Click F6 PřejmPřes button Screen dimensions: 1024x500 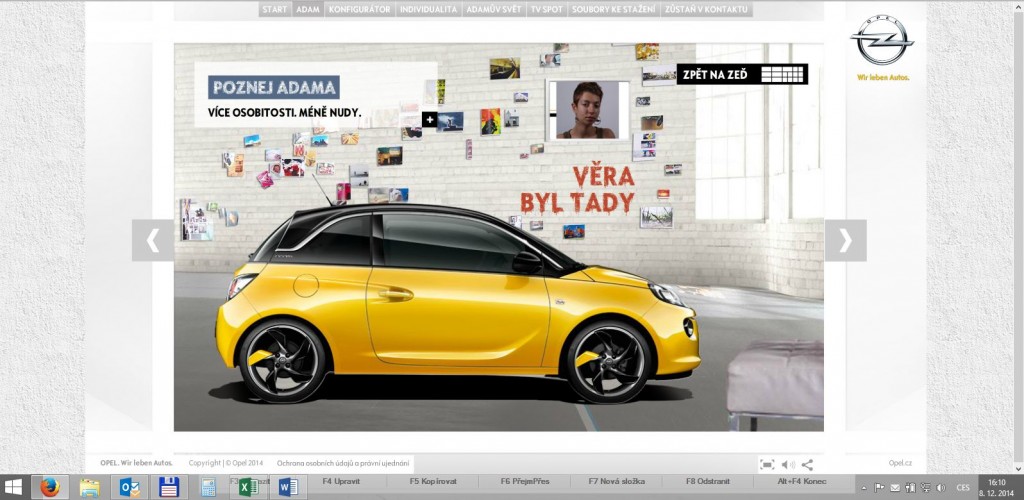[x=524, y=482]
